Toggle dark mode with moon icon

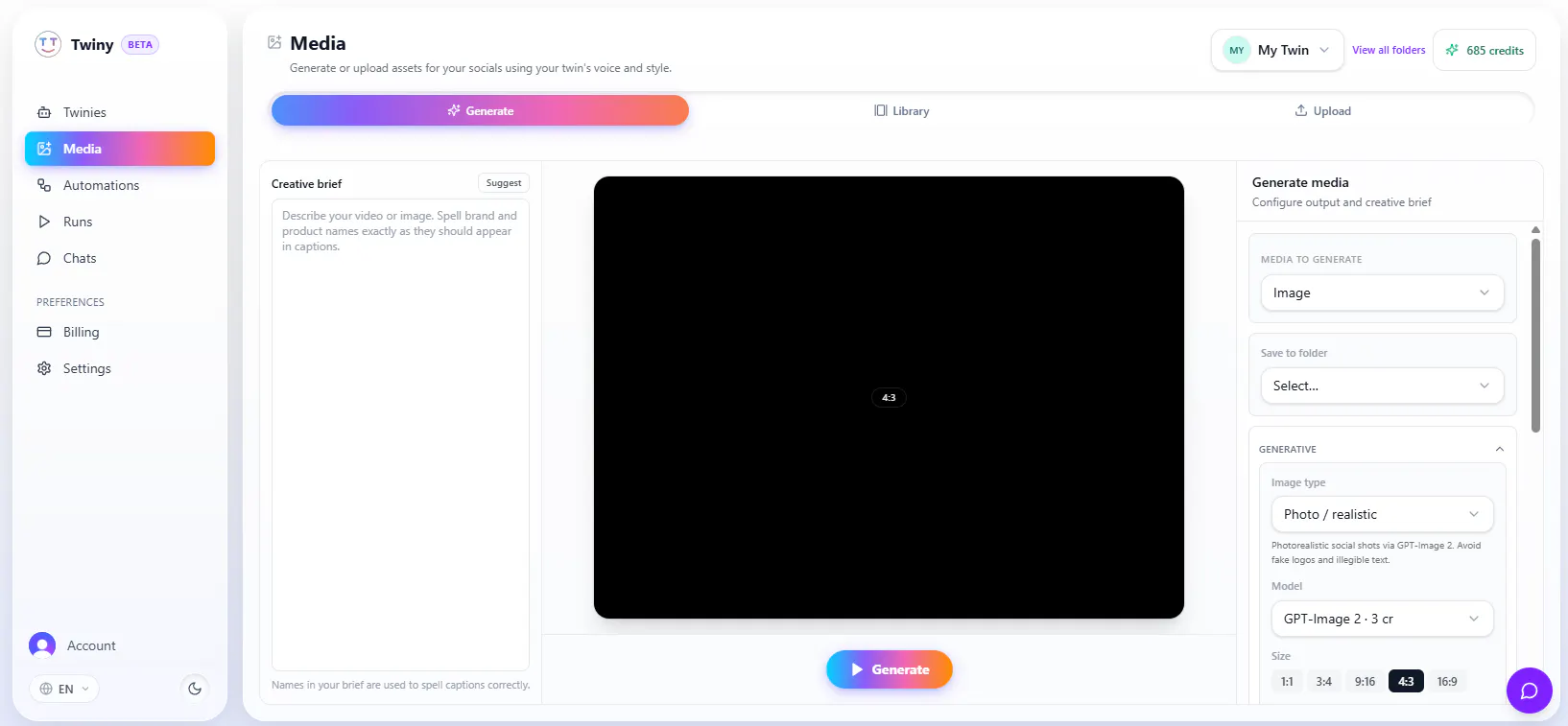(195, 689)
